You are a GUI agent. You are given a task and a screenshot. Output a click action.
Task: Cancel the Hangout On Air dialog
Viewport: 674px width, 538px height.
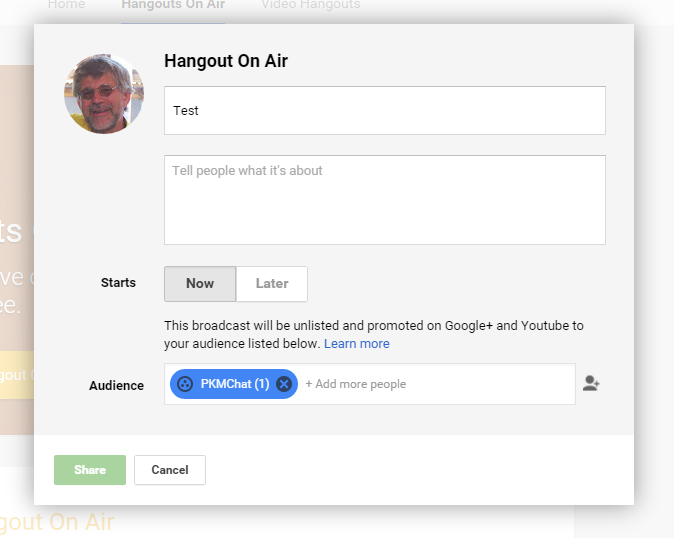click(x=170, y=470)
